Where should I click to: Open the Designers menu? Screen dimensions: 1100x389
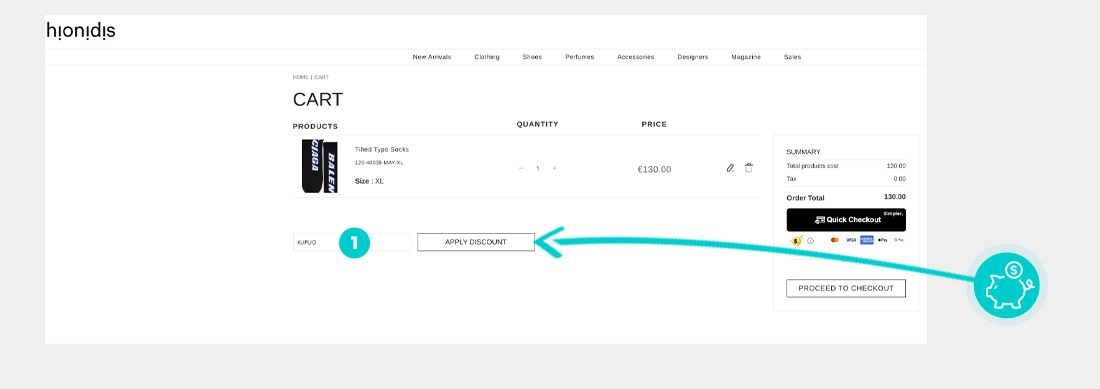tap(692, 57)
